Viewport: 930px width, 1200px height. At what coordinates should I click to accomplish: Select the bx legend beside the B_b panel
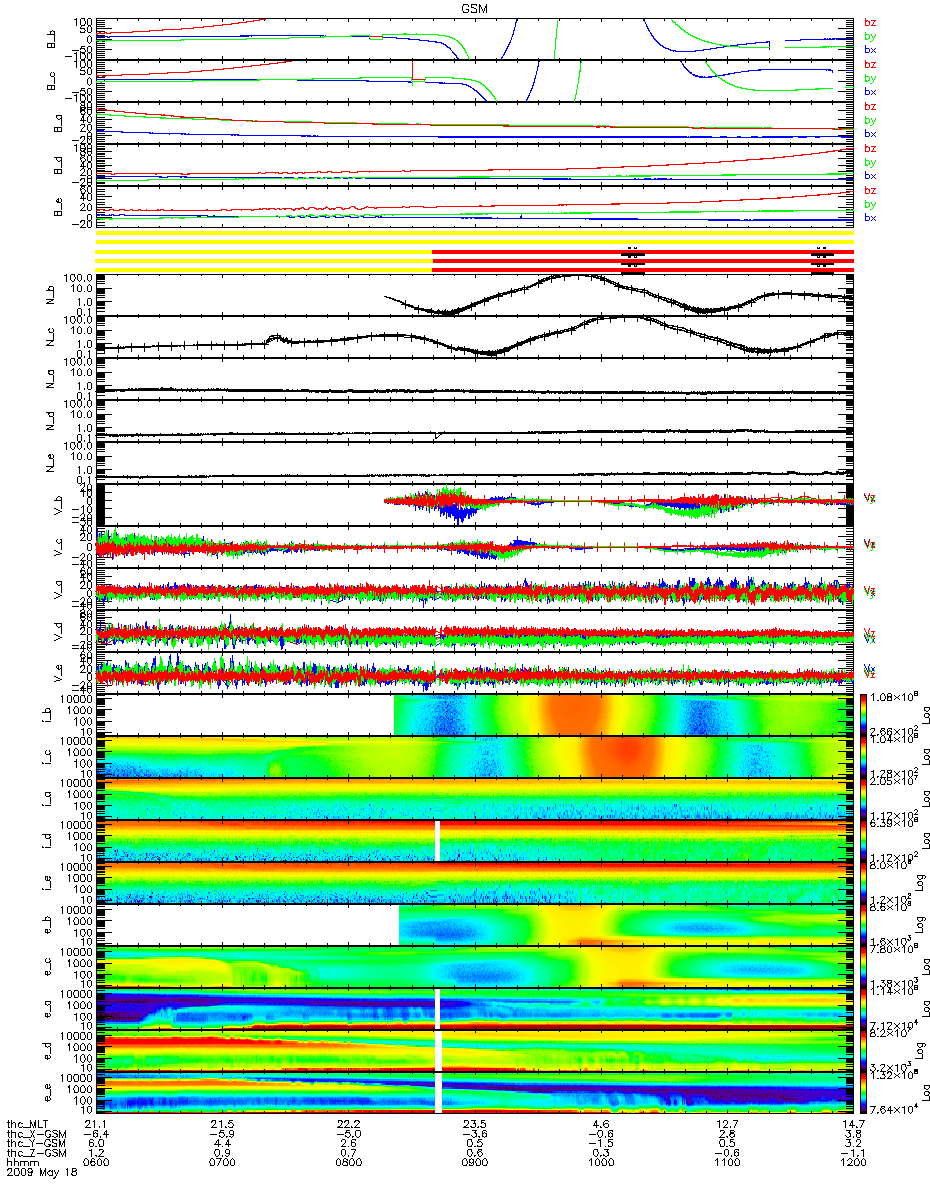(x=870, y=49)
